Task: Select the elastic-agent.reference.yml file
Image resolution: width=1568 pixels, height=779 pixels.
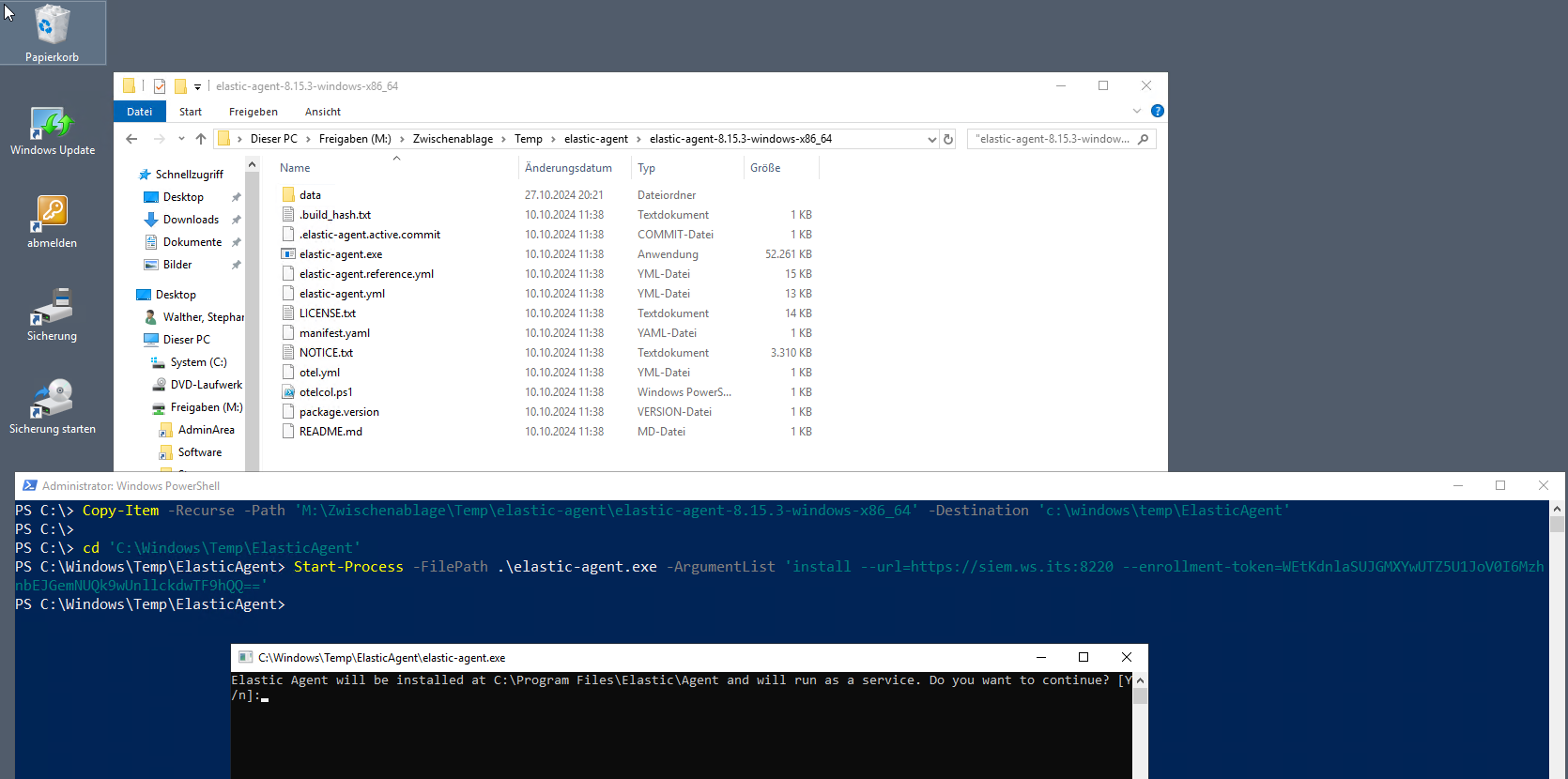Action: coord(366,274)
